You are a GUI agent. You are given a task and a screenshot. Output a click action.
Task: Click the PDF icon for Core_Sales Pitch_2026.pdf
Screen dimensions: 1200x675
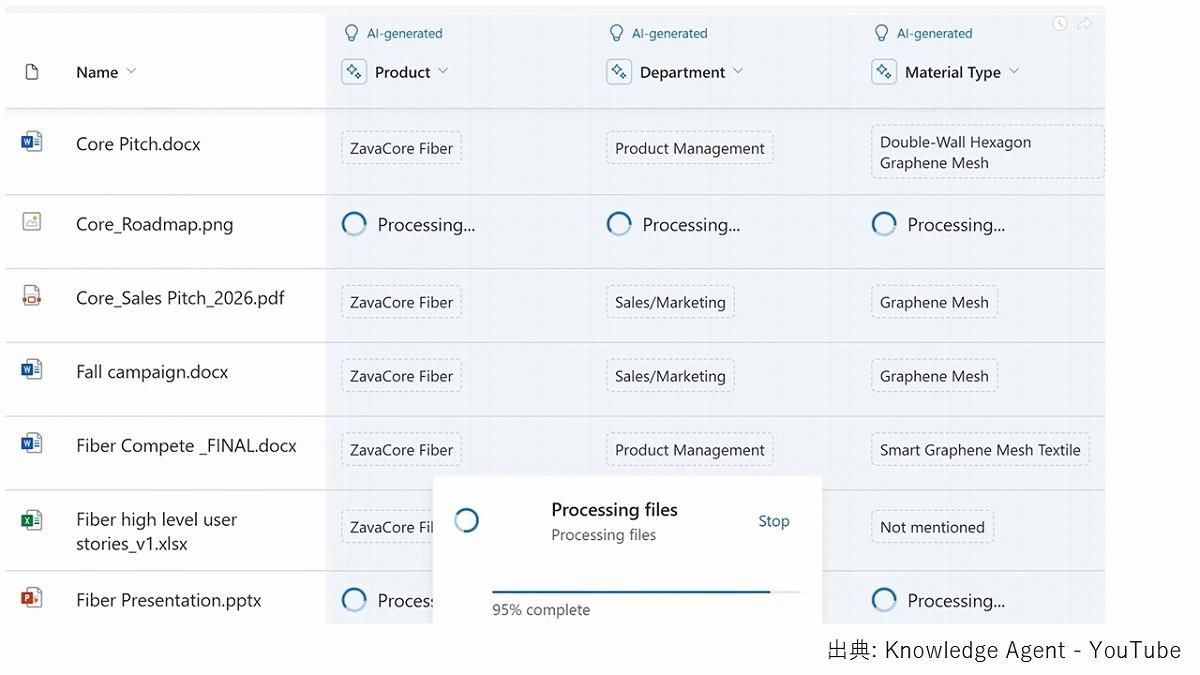tap(31, 296)
